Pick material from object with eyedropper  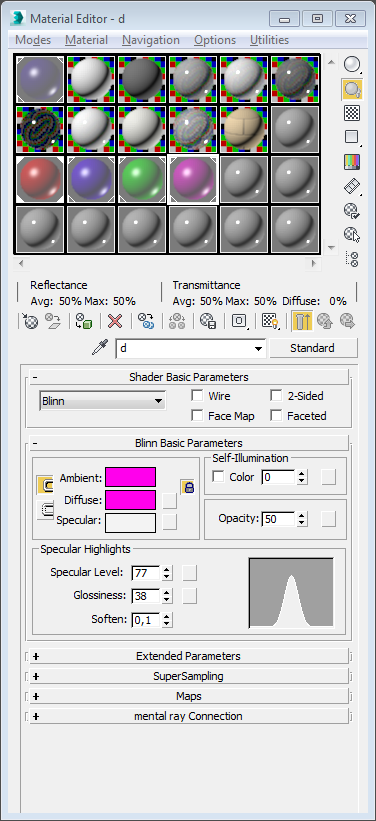click(100, 348)
